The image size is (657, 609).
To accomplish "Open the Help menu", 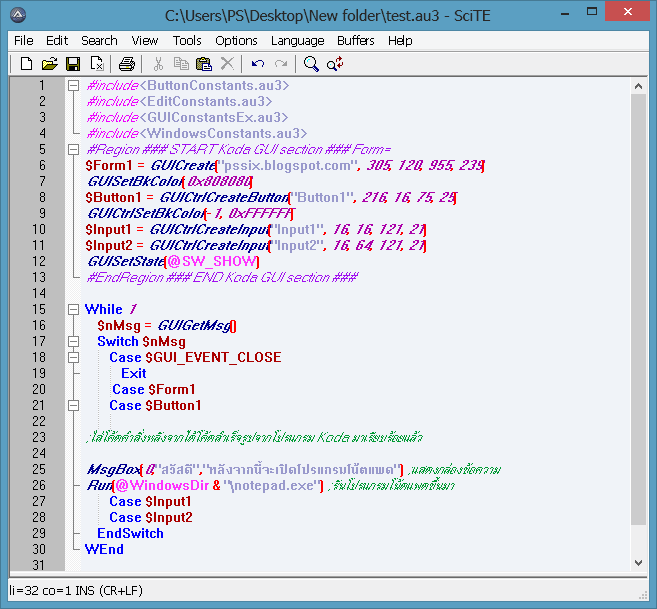I will [x=400, y=41].
